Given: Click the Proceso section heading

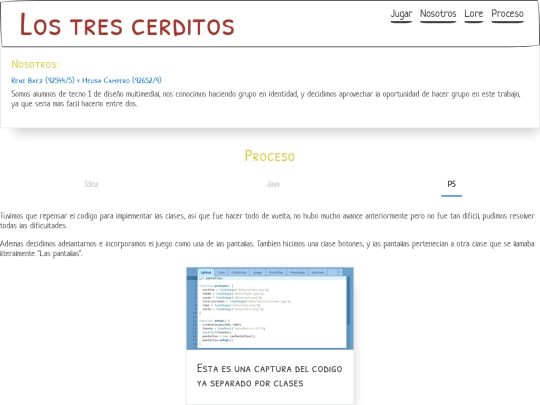Looking at the screenshot, I should coord(270,156).
